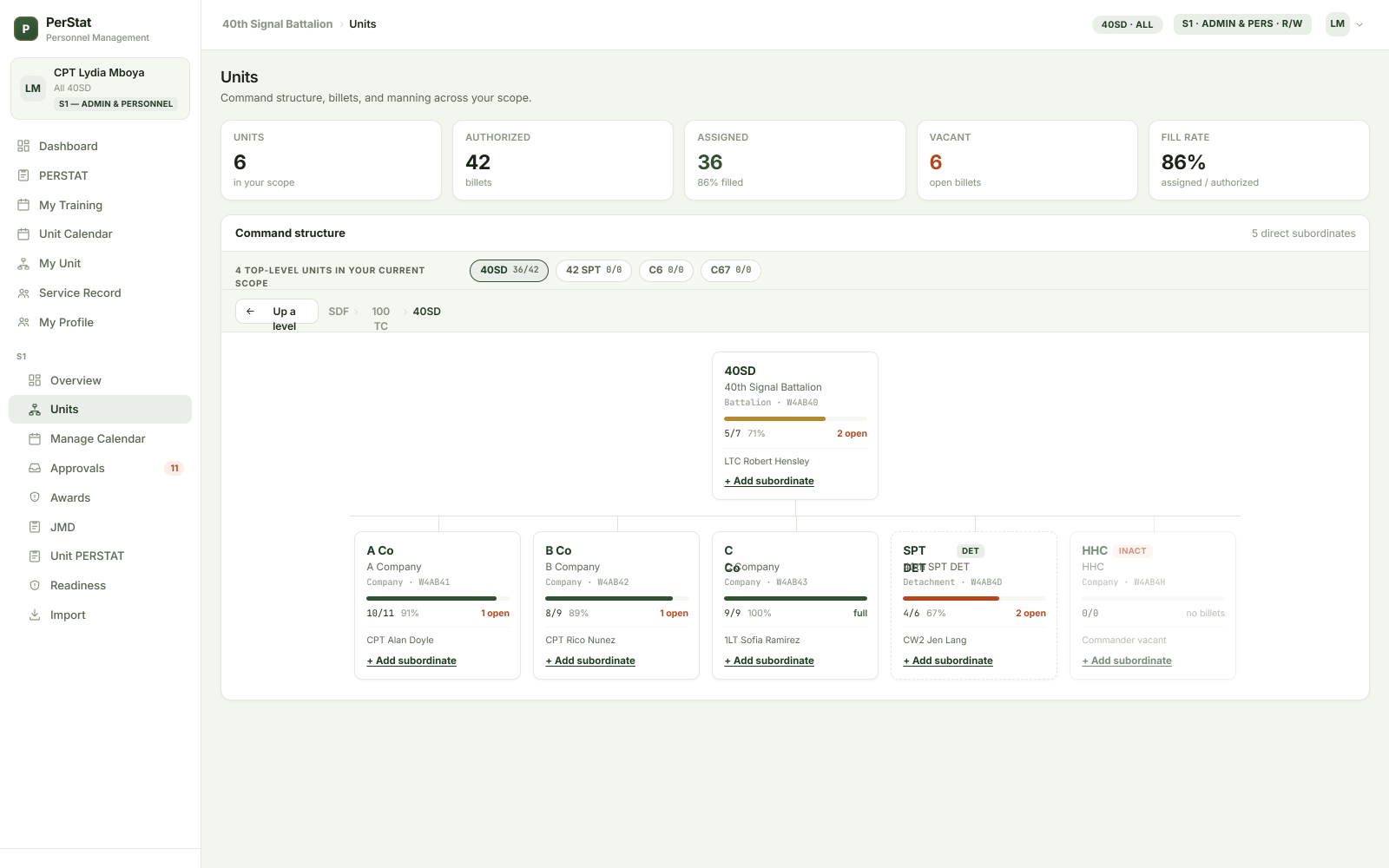1389x868 pixels.
Task: Click the My Profile icon
Action: 23,322
